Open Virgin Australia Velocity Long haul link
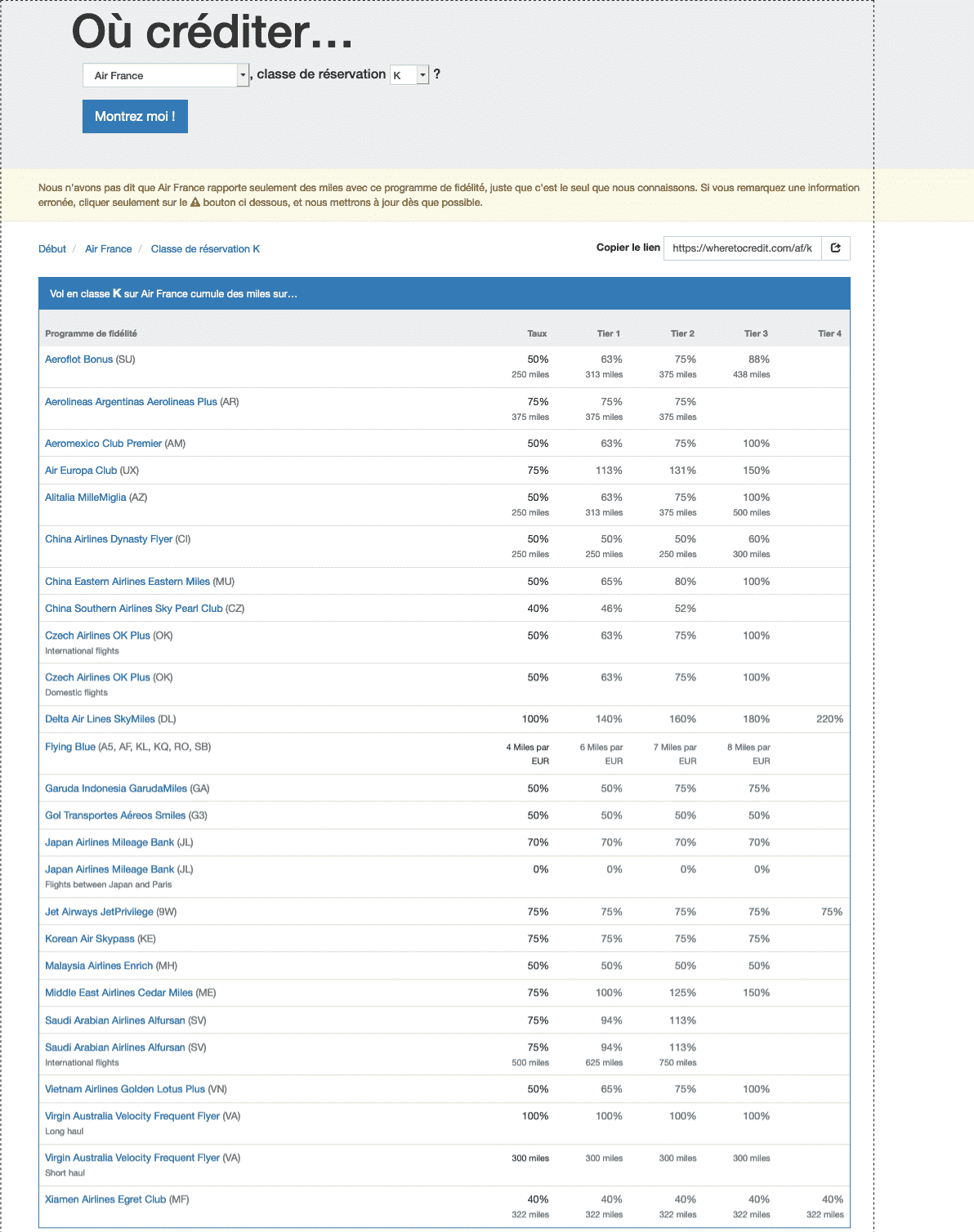Image resolution: width=974 pixels, height=1232 pixels. (x=132, y=1116)
